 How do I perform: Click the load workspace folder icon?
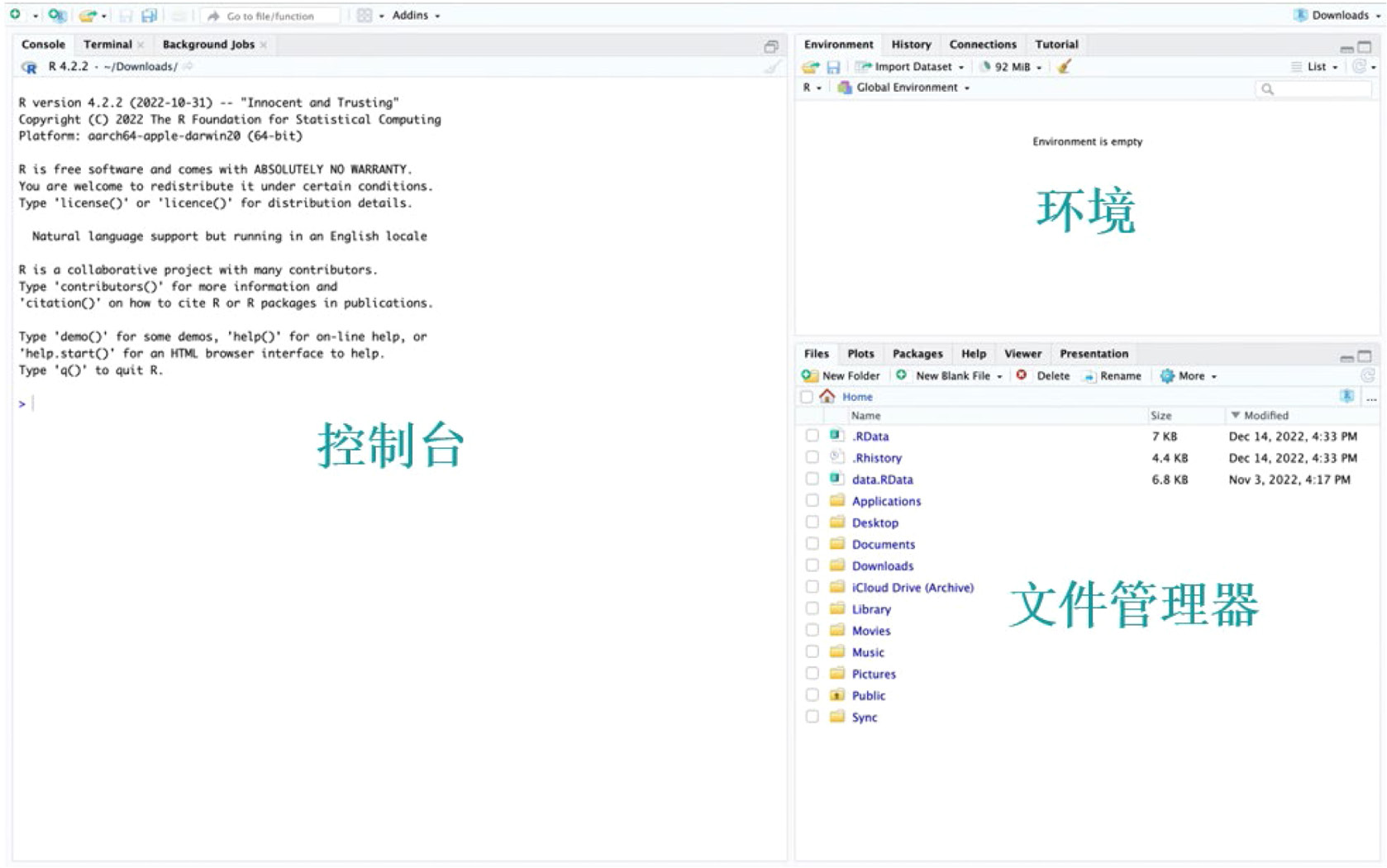811,67
